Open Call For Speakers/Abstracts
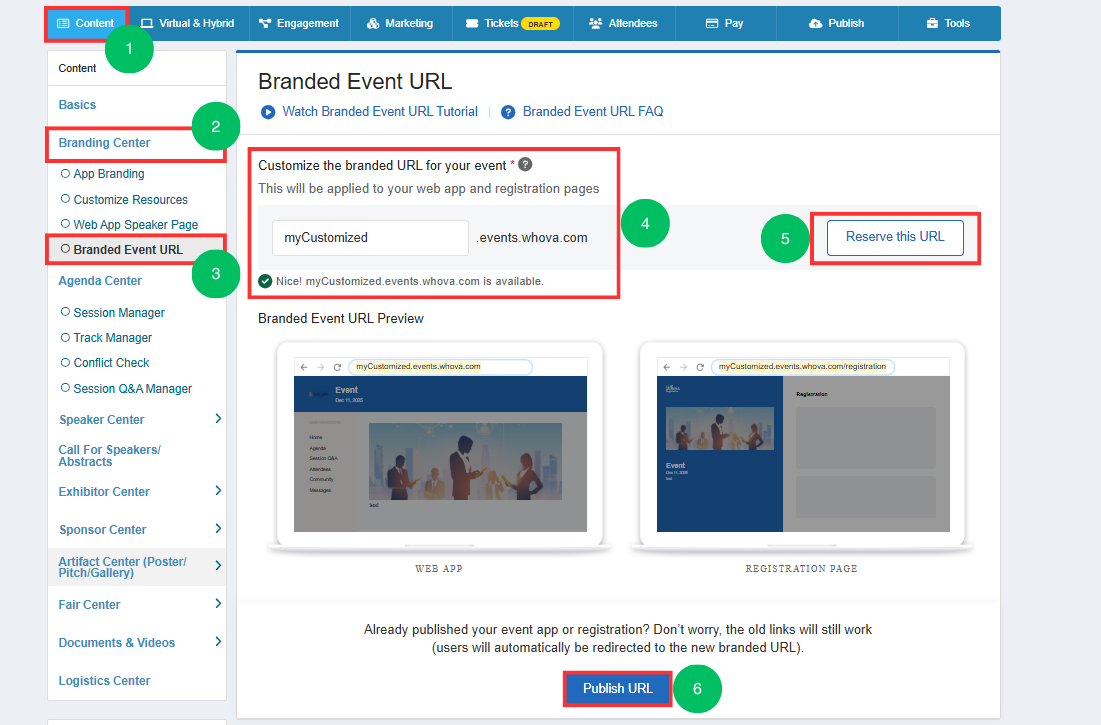The width and height of the screenshot is (1101, 725). (110, 455)
